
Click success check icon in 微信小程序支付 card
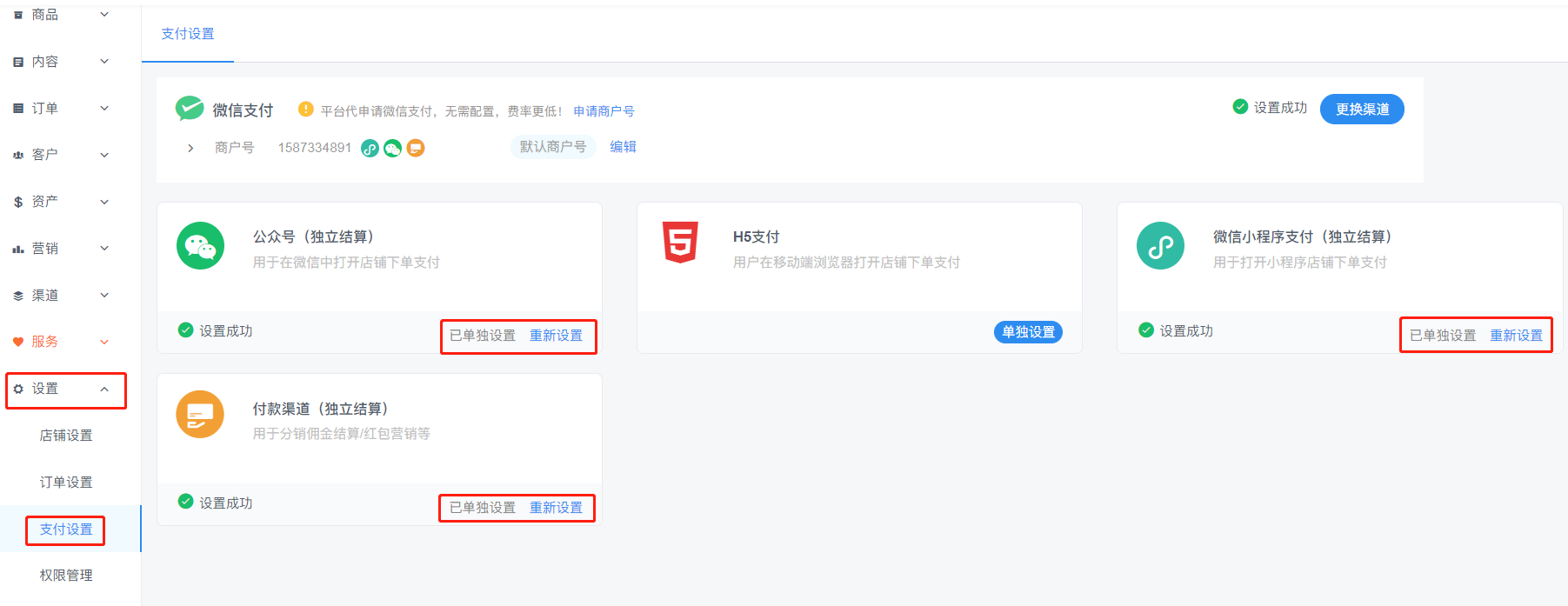1146,330
